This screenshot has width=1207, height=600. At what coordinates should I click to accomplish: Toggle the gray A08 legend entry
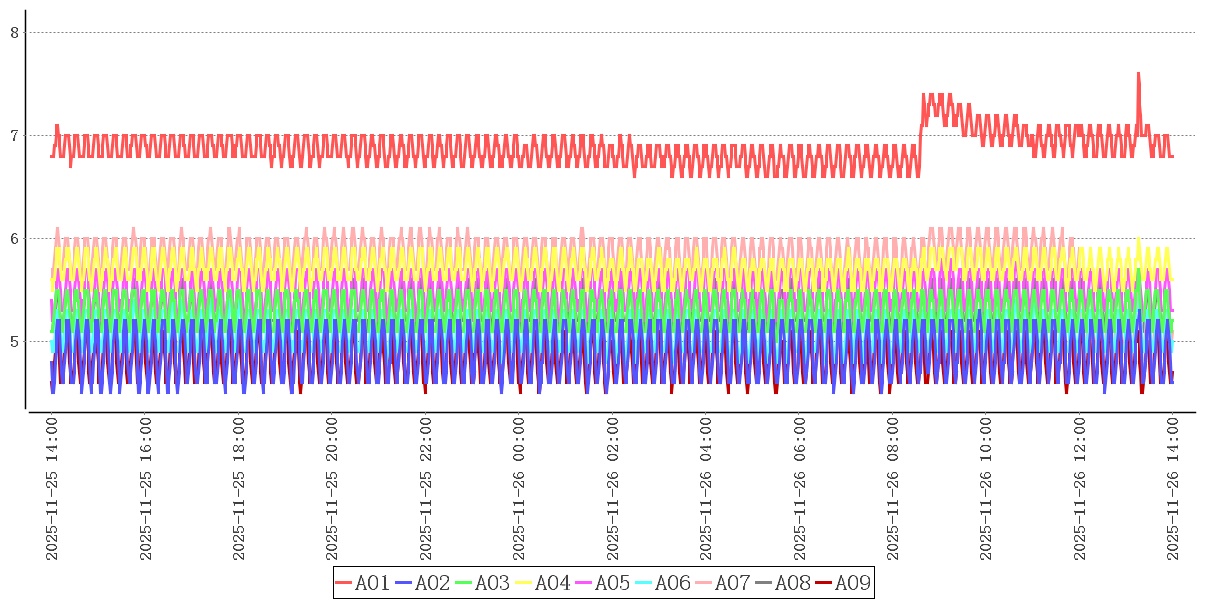click(782, 583)
